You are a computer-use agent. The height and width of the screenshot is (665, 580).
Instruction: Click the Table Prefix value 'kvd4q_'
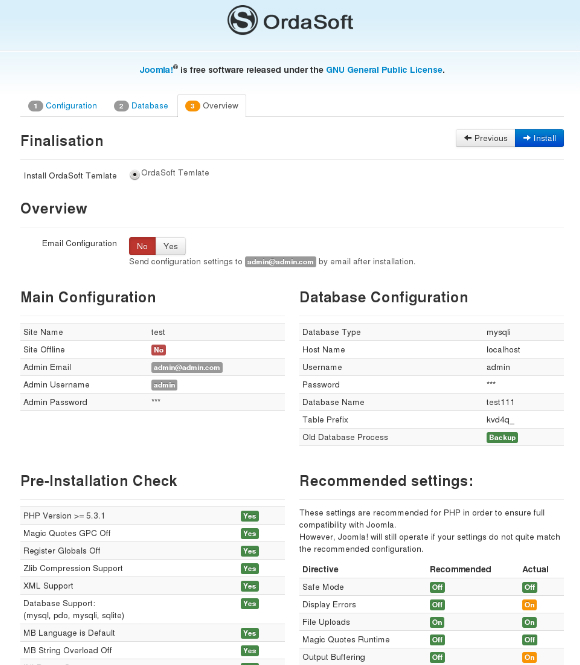tap(500, 420)
